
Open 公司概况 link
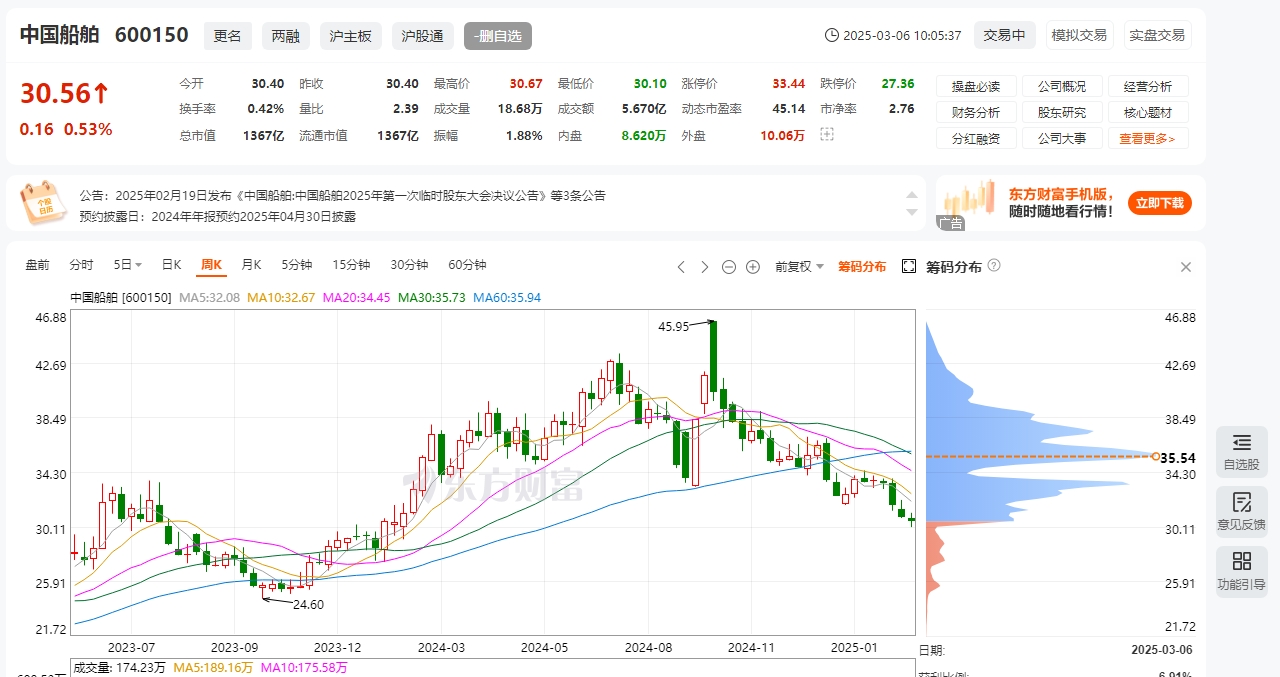coord(1062,87)
